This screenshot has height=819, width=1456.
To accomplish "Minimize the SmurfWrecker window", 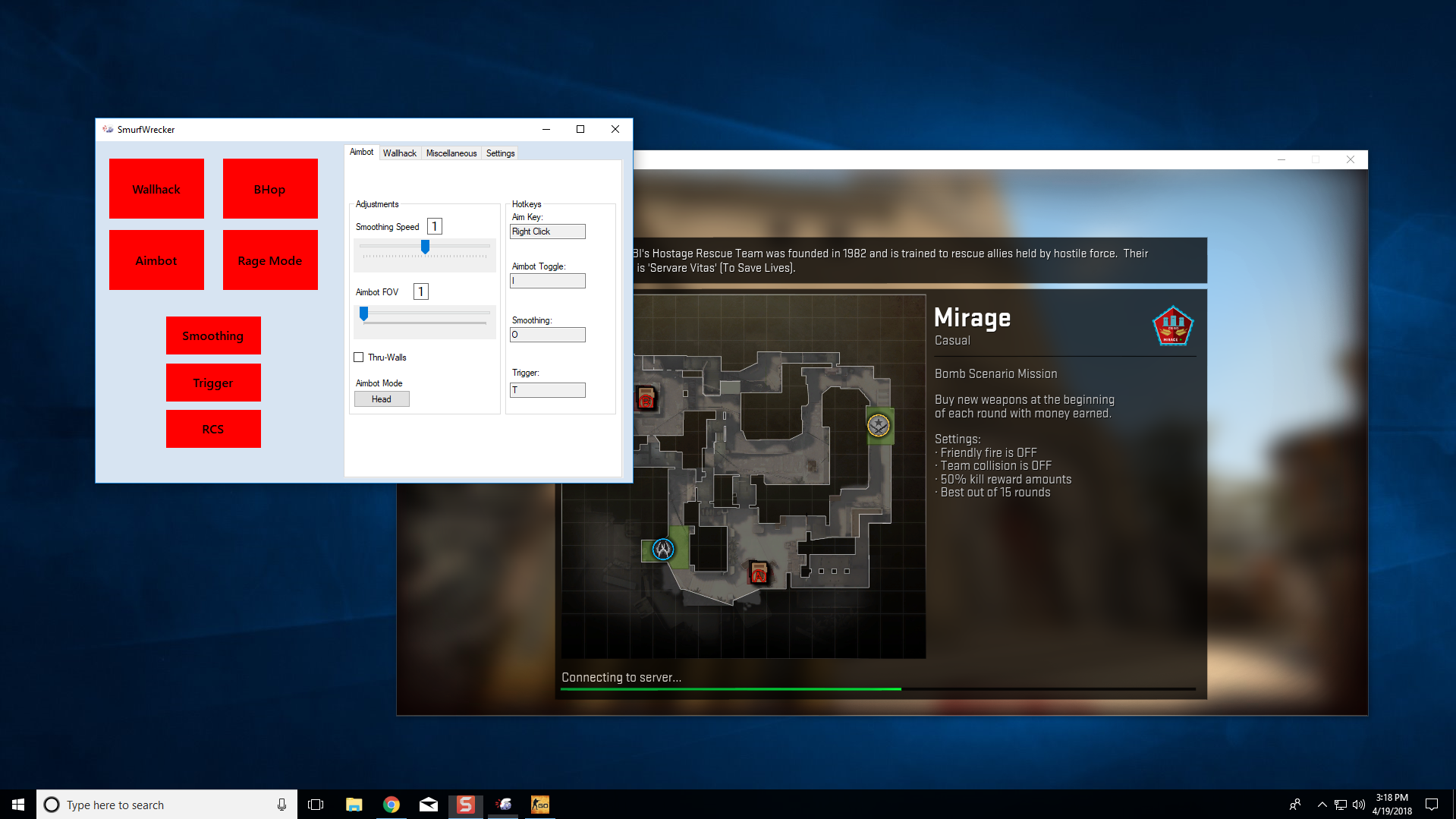I will point(546,130).
